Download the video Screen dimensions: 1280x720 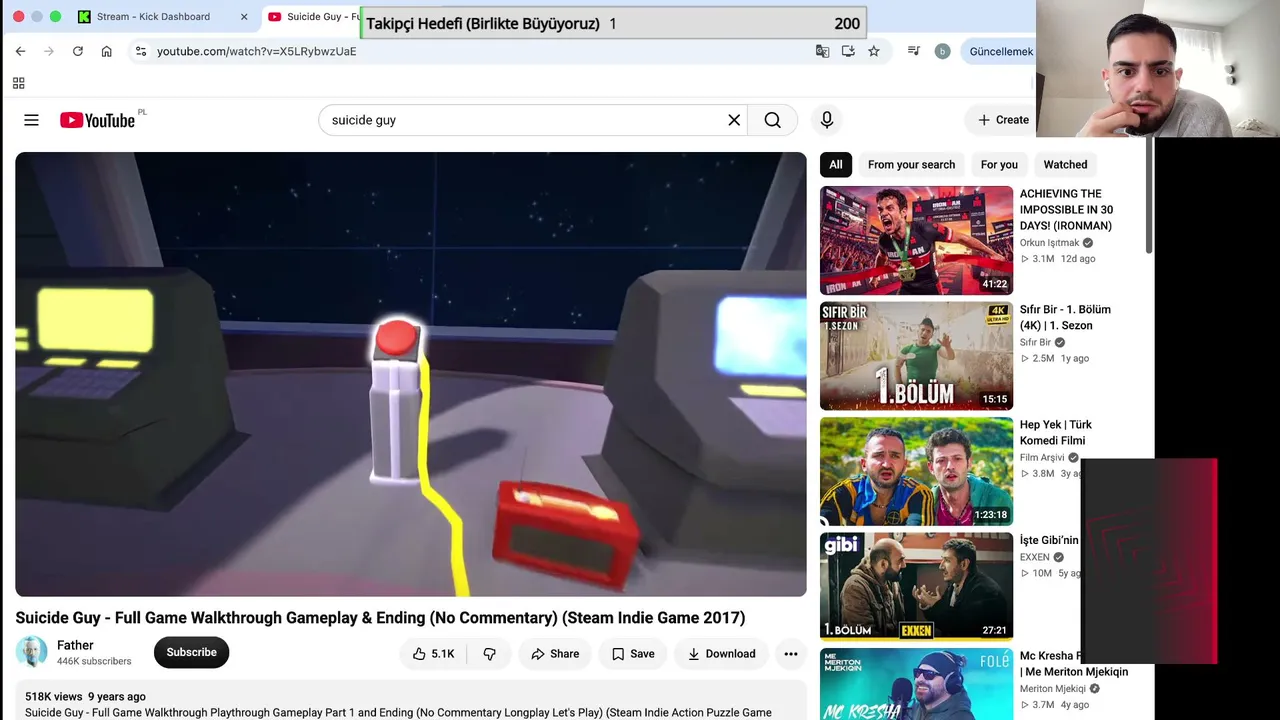click(x=721, y=654)
